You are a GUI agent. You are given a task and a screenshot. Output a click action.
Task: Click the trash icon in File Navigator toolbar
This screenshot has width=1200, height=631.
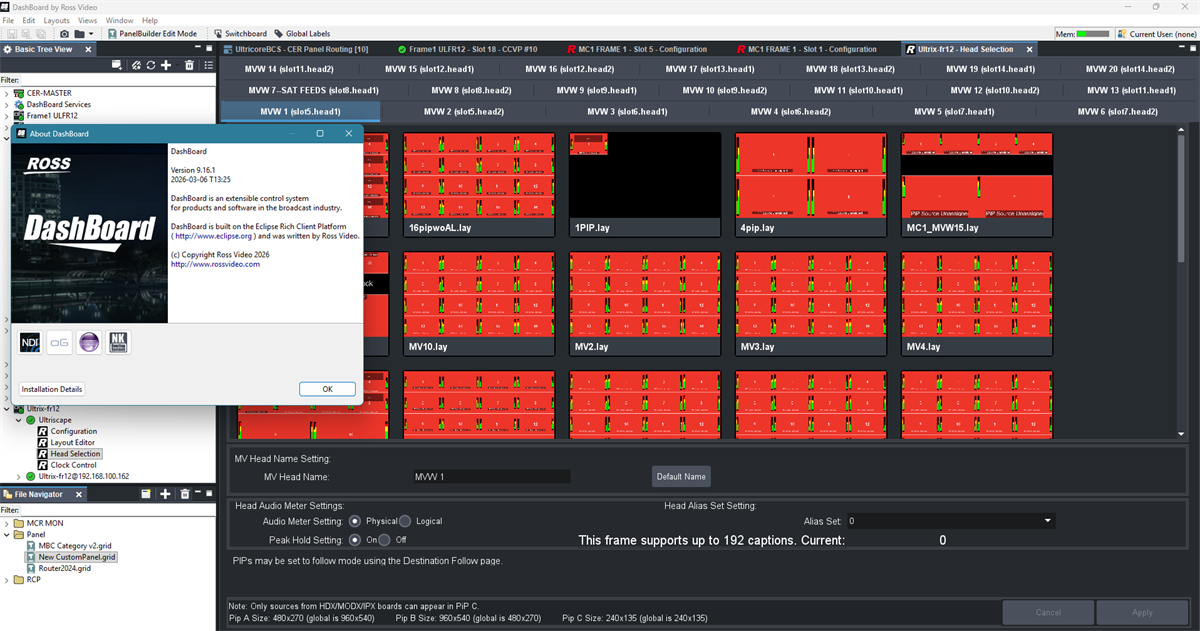point(185,494)
